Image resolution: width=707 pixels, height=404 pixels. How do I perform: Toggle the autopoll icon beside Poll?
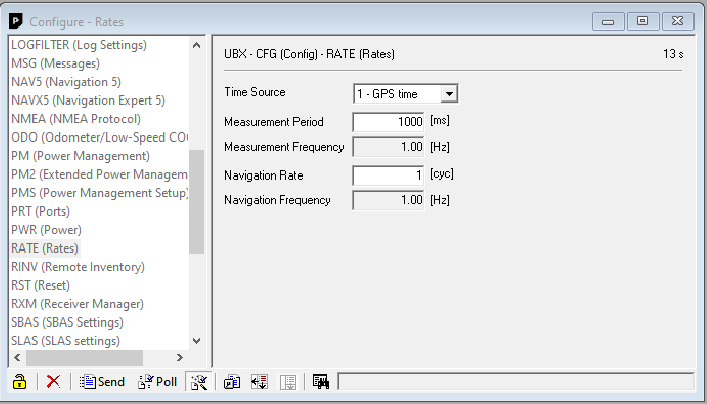tap(198, 382)
